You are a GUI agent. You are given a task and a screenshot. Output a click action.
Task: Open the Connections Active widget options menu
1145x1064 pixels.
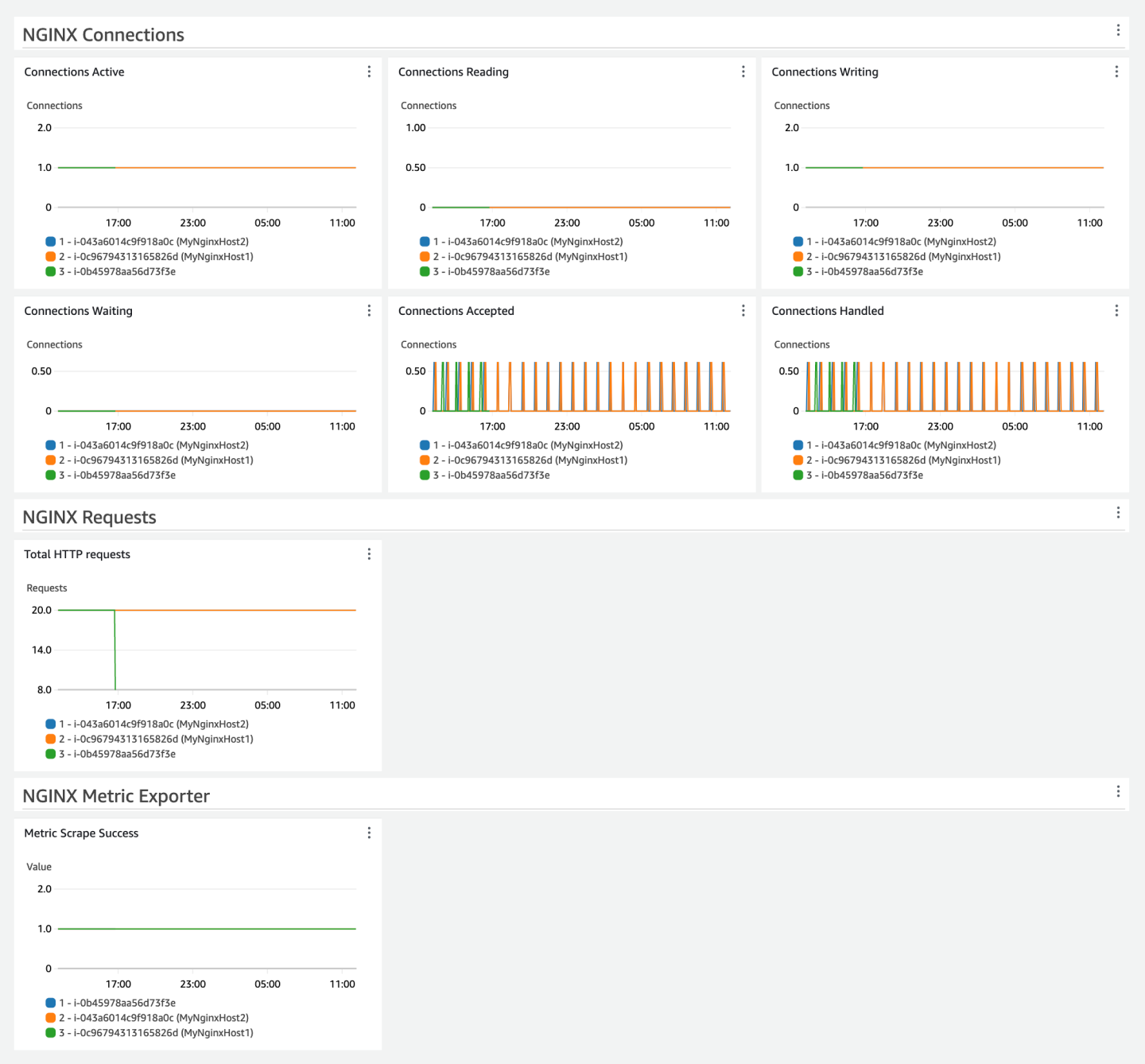pos(369,72)
